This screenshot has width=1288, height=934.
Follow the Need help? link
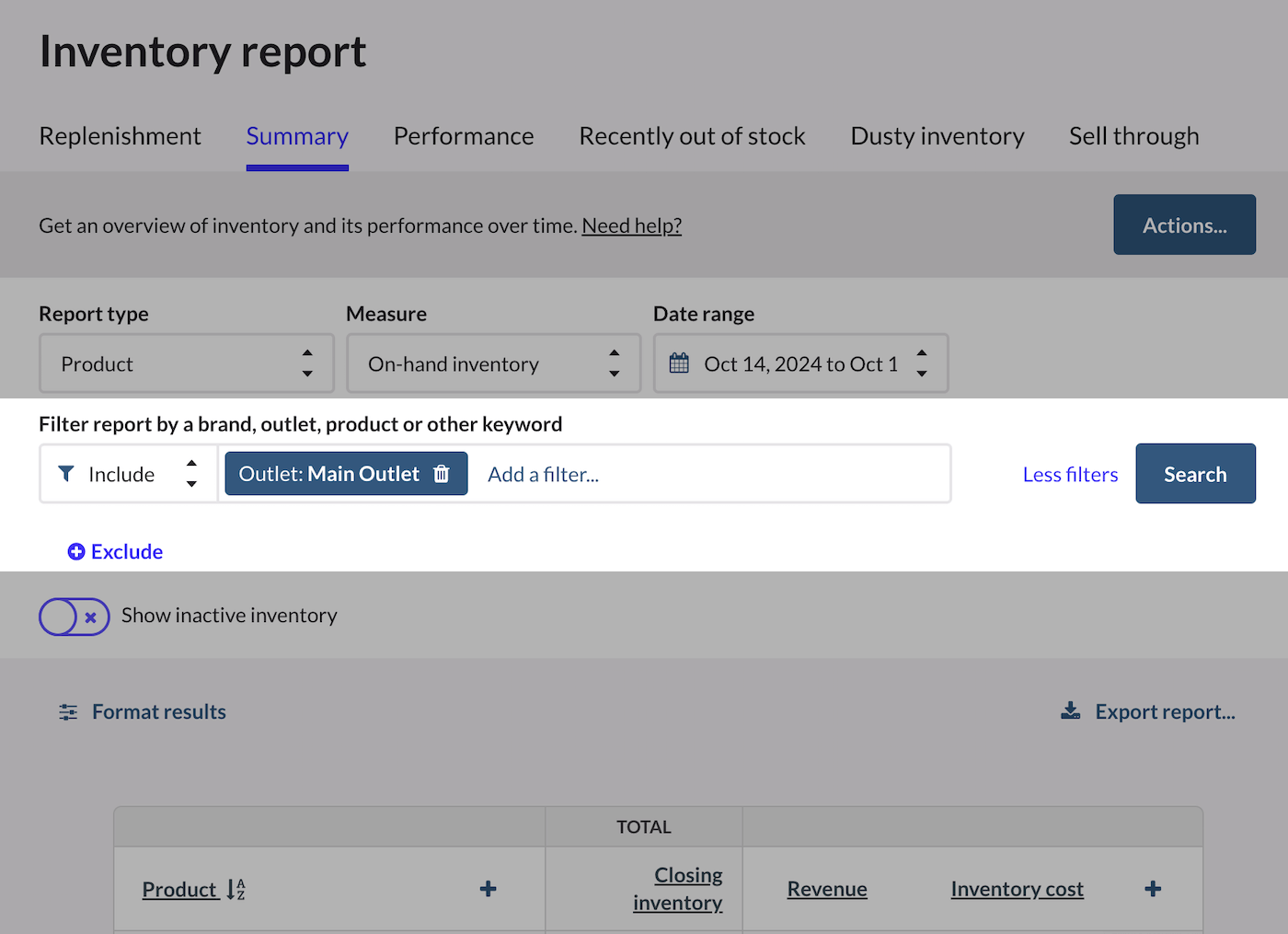(631, 225)
